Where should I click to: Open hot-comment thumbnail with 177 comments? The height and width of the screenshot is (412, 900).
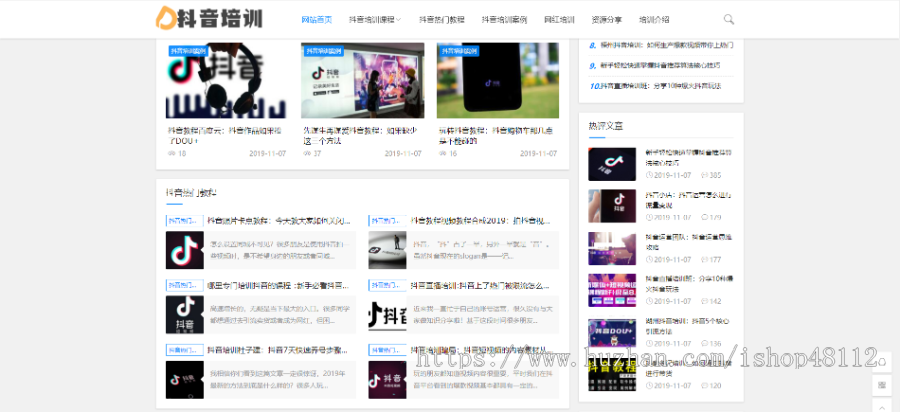click(x=612, y=248)
